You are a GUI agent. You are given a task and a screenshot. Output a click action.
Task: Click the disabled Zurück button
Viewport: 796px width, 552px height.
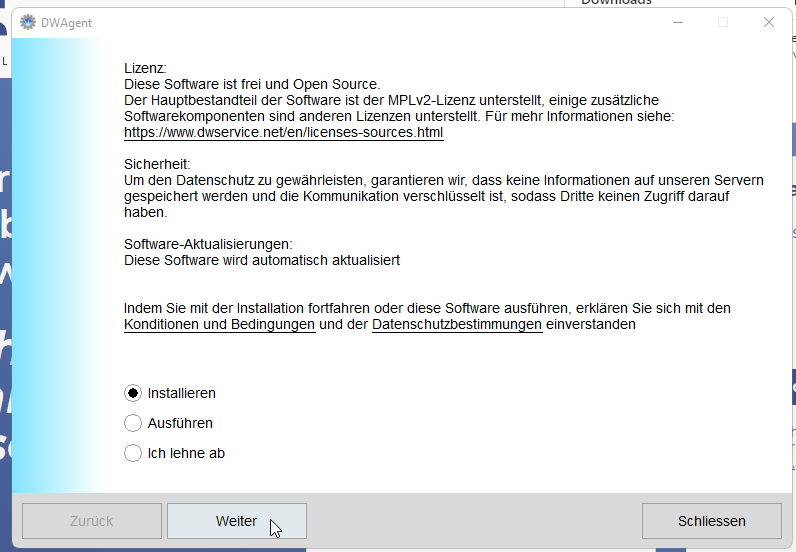coord(91,521)
